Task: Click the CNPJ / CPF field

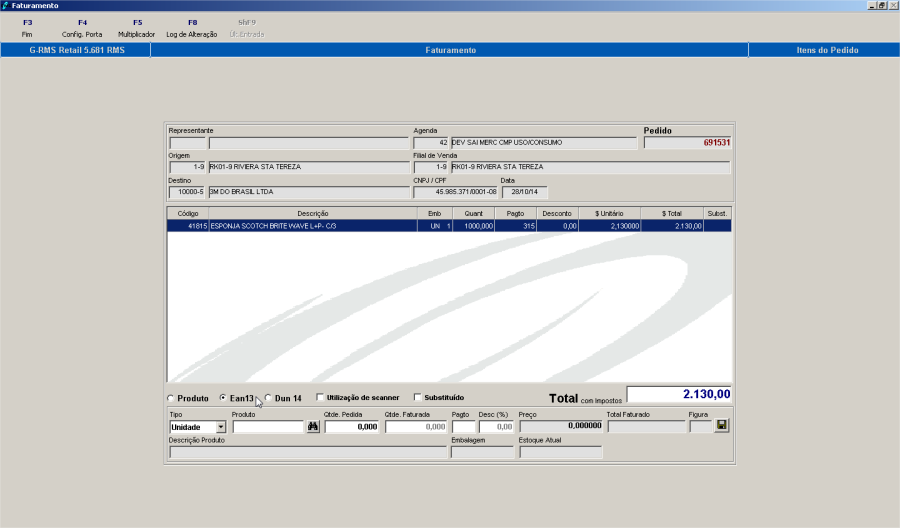Action: point(456,192)
